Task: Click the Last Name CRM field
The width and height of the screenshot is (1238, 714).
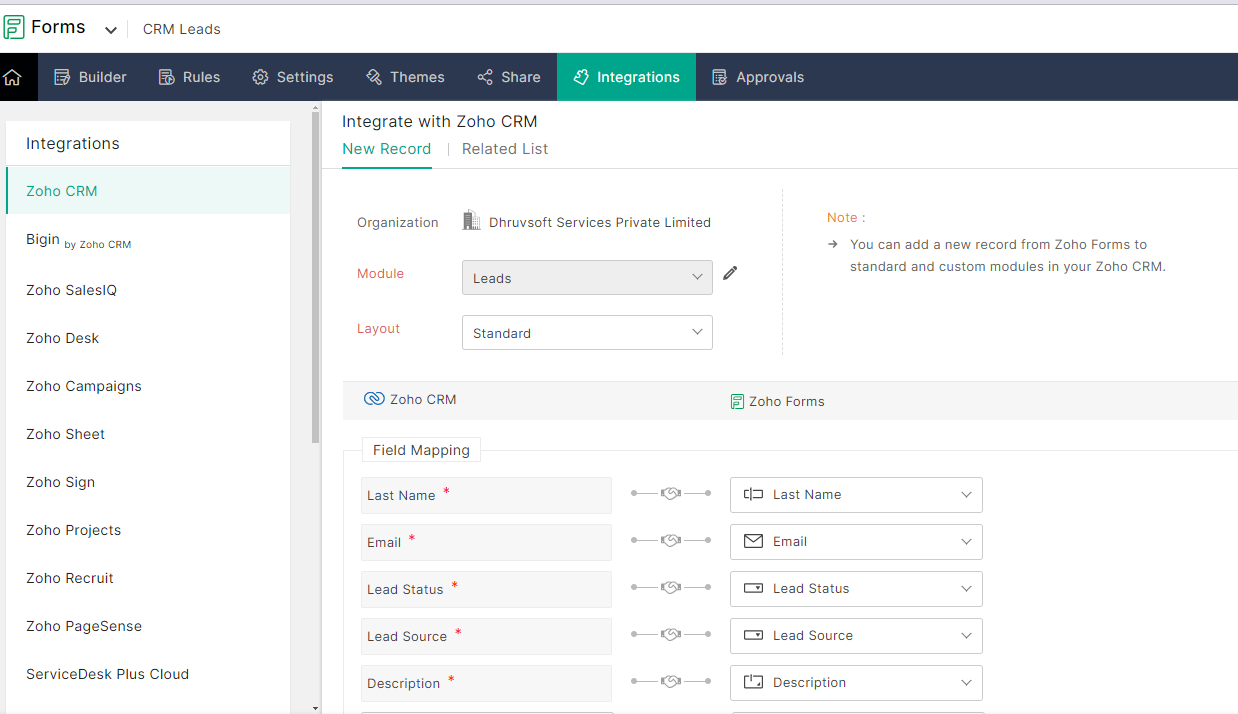Action: tap(486, 495)
